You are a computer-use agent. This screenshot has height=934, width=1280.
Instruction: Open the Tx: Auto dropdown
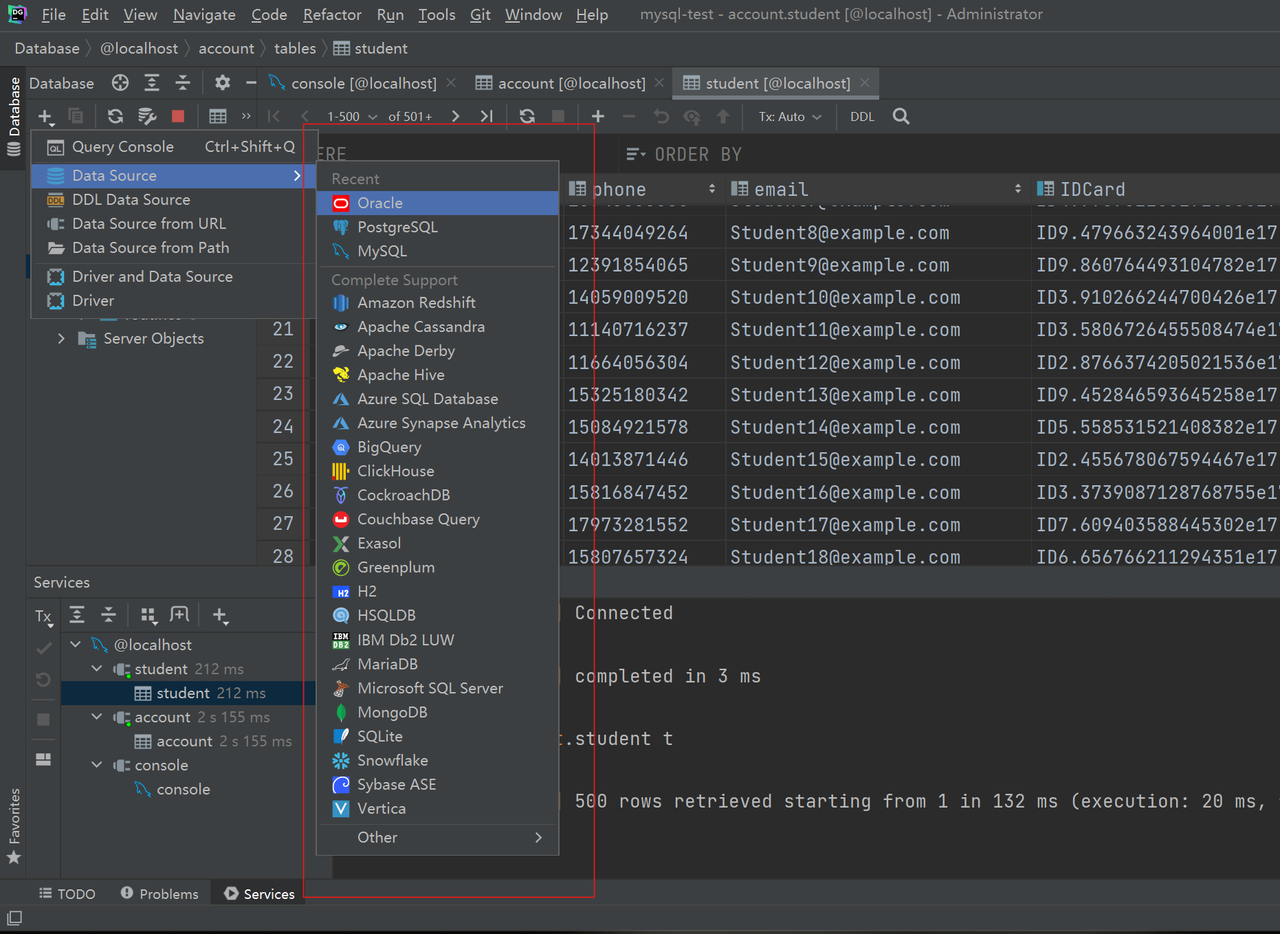tap(790, 116)
